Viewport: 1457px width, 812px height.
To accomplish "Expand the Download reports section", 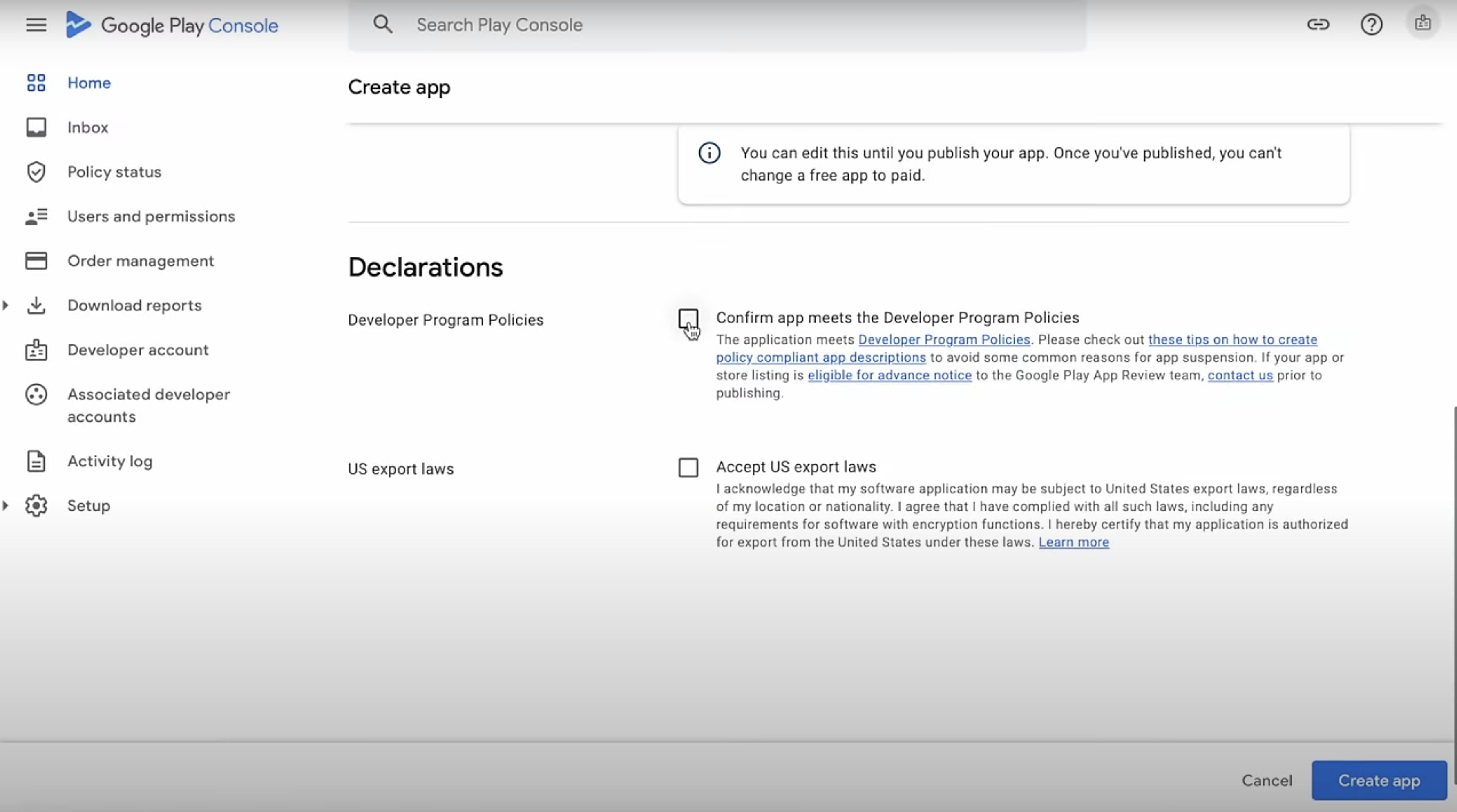I will [x=6, y=306].
